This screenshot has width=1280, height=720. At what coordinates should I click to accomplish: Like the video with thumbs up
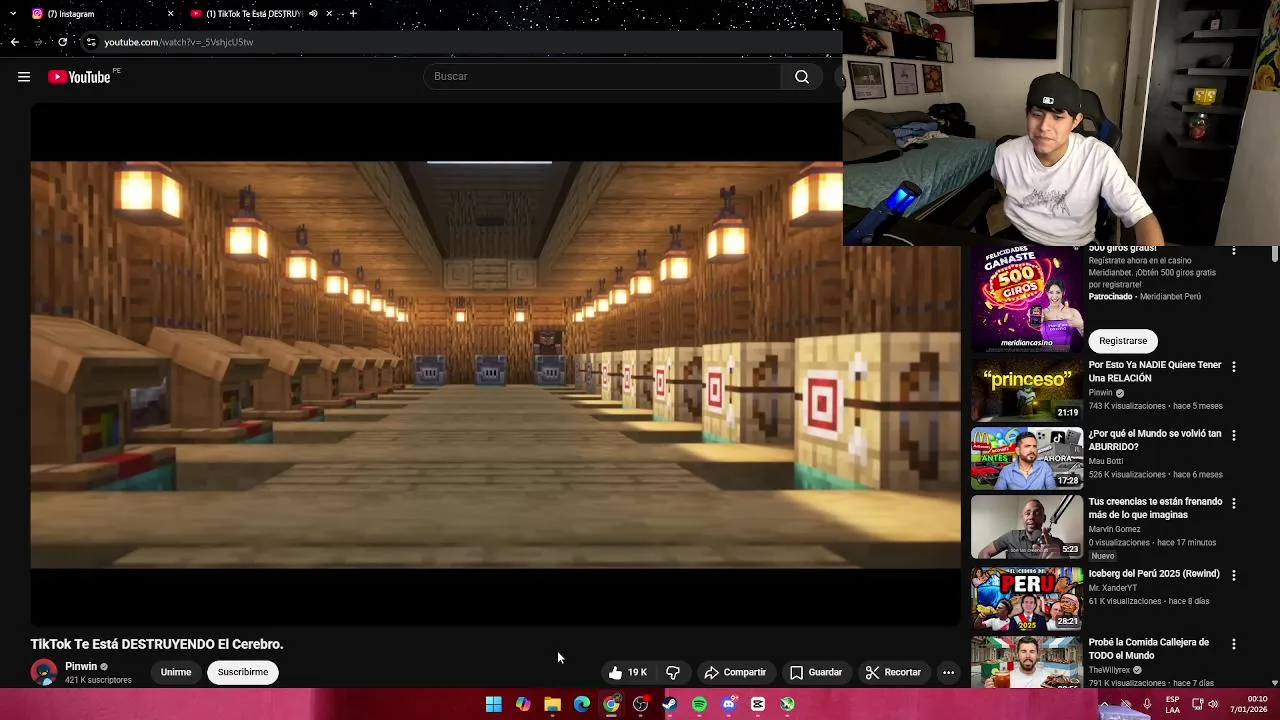point(628,673)
